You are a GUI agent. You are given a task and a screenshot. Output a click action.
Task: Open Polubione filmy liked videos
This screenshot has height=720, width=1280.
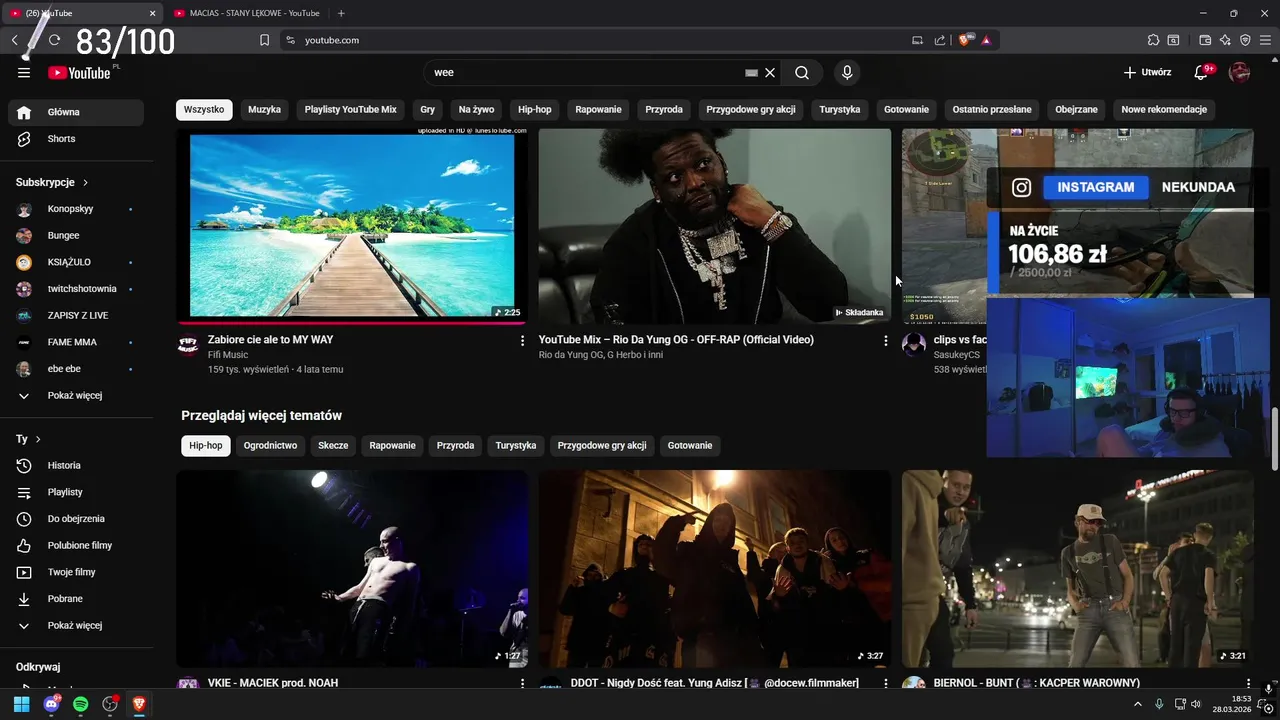pyautogui.click(x=76, y=545)
